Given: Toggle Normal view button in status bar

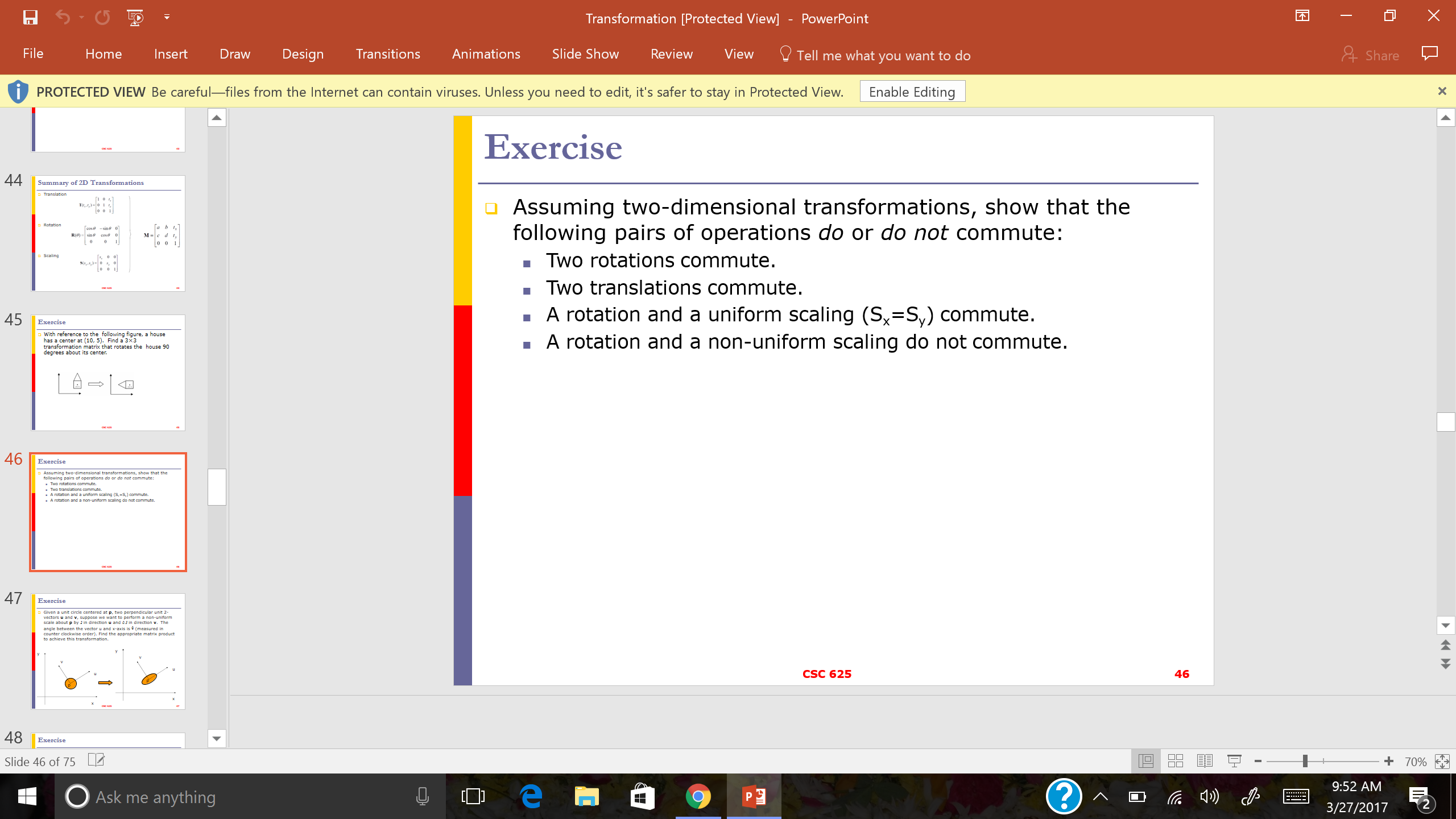Looking at the screenshot, I should pos(1145,761).
